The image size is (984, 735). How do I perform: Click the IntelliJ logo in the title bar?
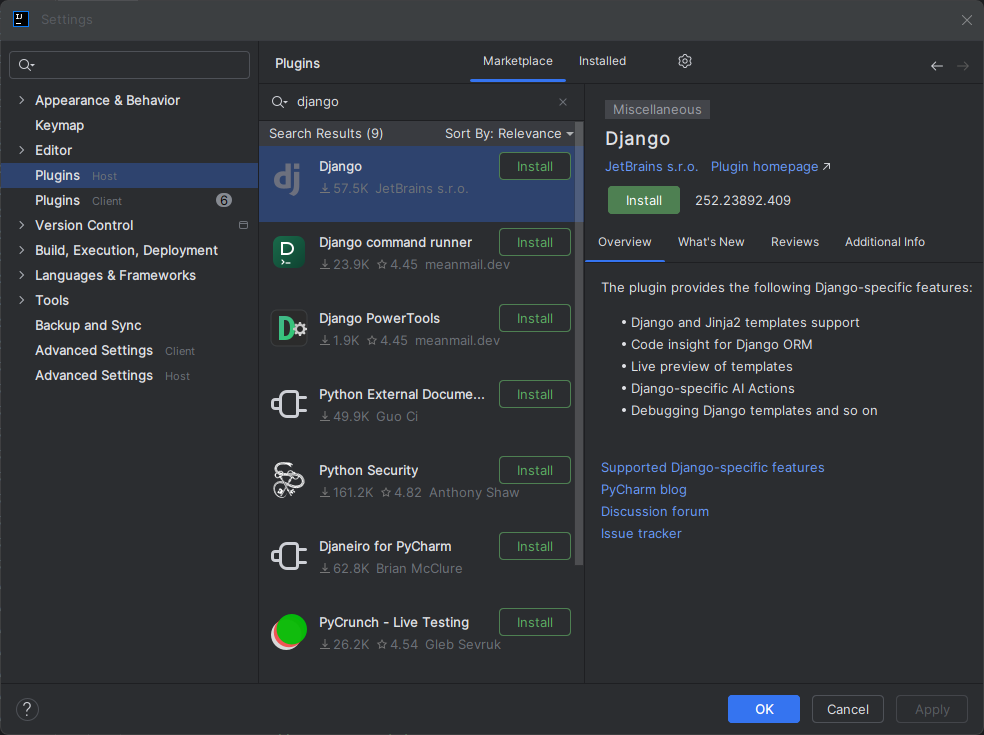[21, 19]
